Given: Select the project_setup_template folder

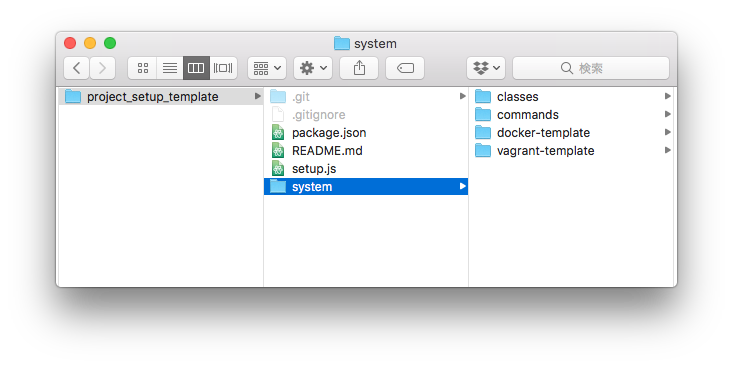Looking at the screenshot, I should tap(160, 96).
